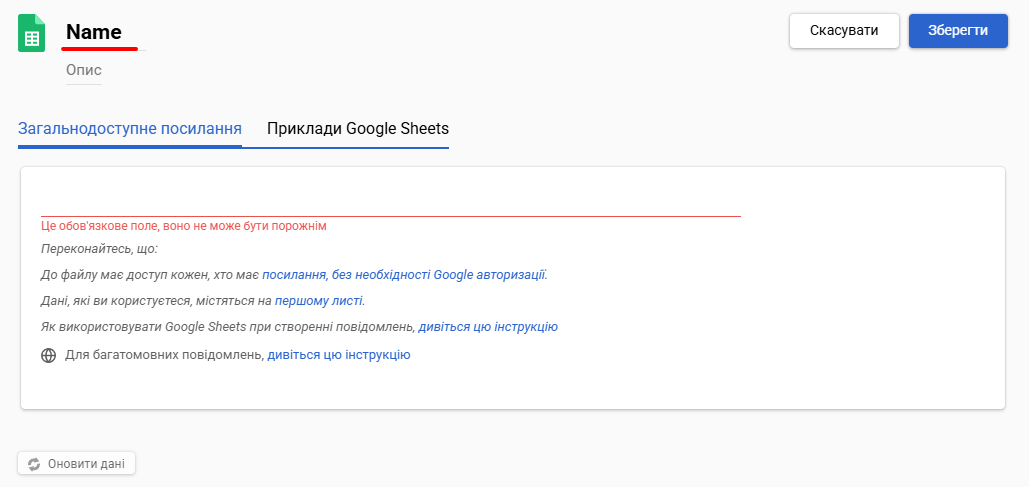The image size is (1029, 487).
Task: Click the red required-field error message
Action: click(x=184, y=226)
